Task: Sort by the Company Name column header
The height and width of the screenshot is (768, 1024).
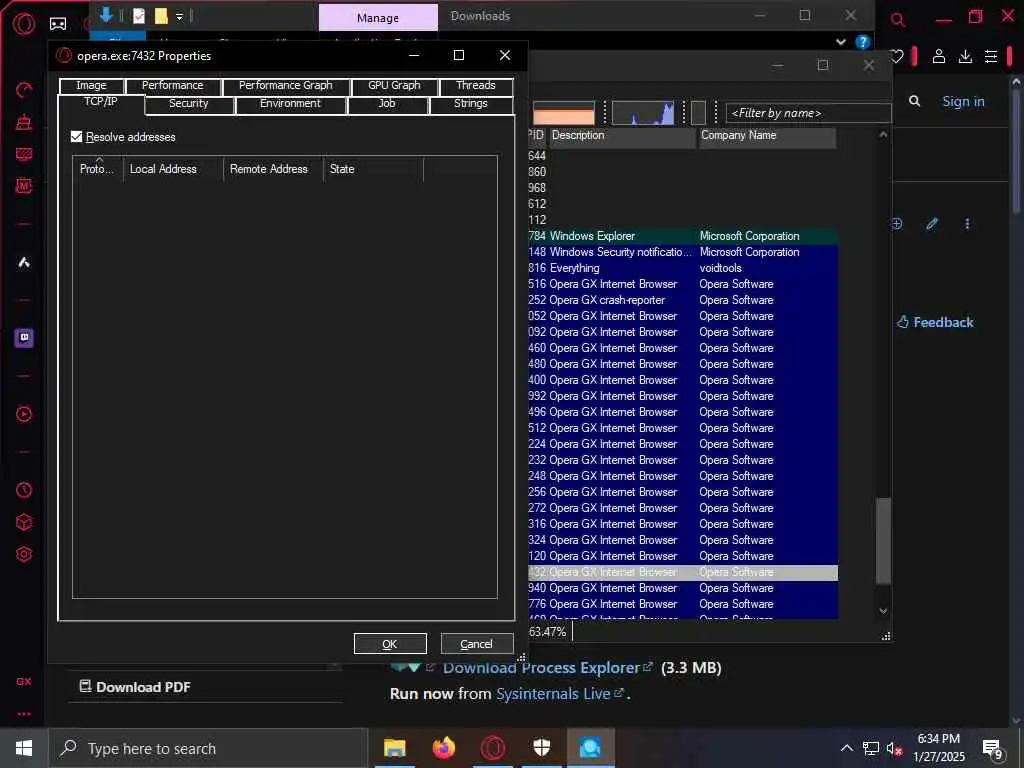Action: point(767,136)
